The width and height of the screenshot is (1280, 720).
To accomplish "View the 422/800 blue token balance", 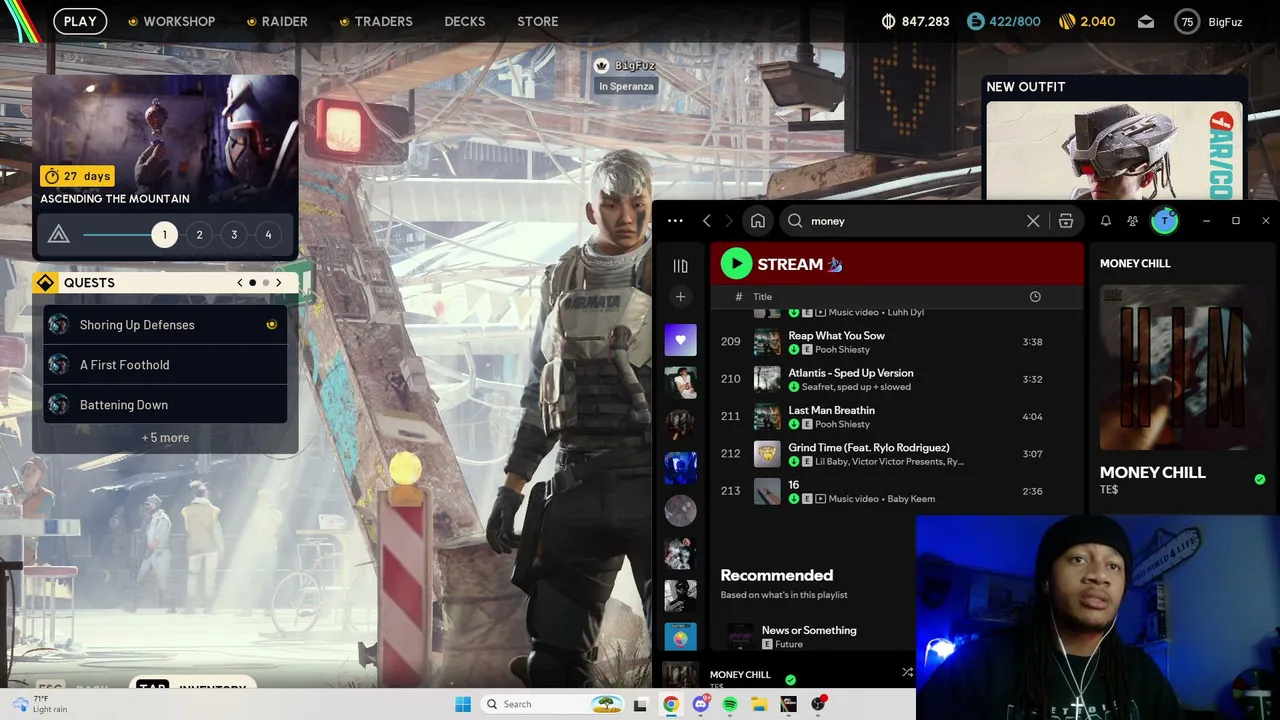I will coord(1003,21).
